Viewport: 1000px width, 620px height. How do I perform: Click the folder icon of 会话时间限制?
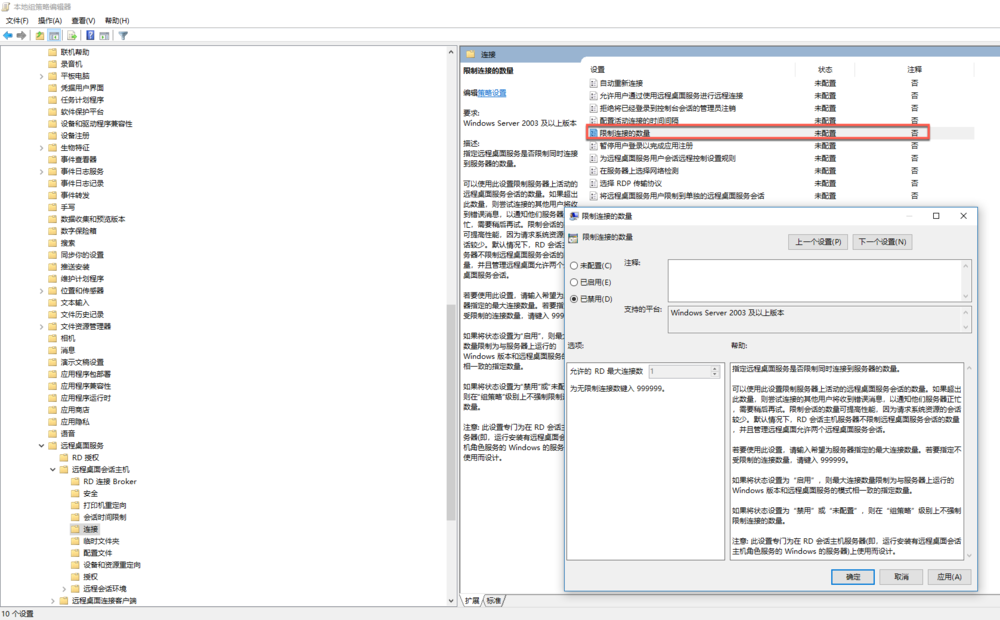75,517
